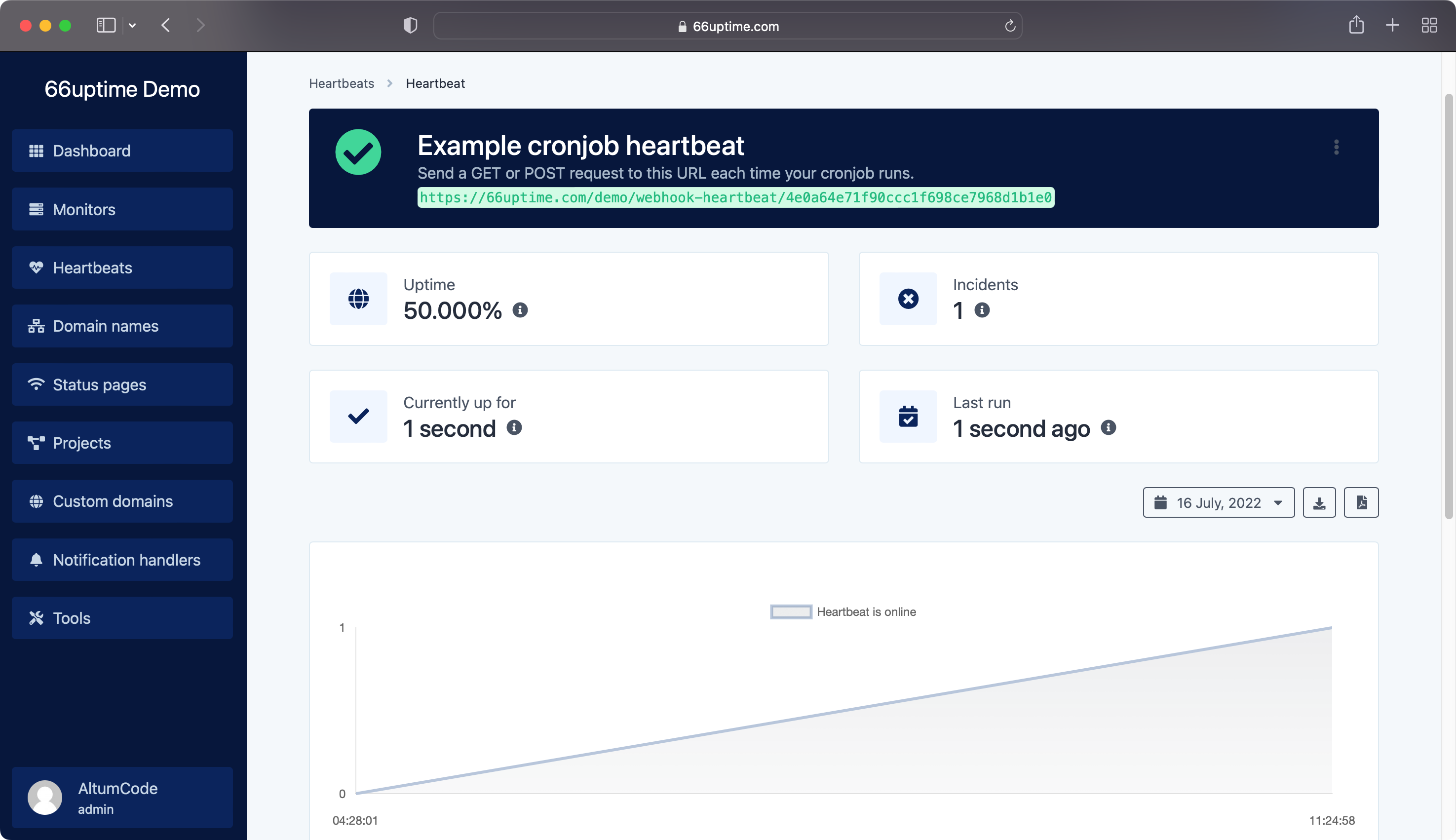Open the Tools sidebar item
Image resolution: width=1456 pixels, height=840 pixels.
122,618
